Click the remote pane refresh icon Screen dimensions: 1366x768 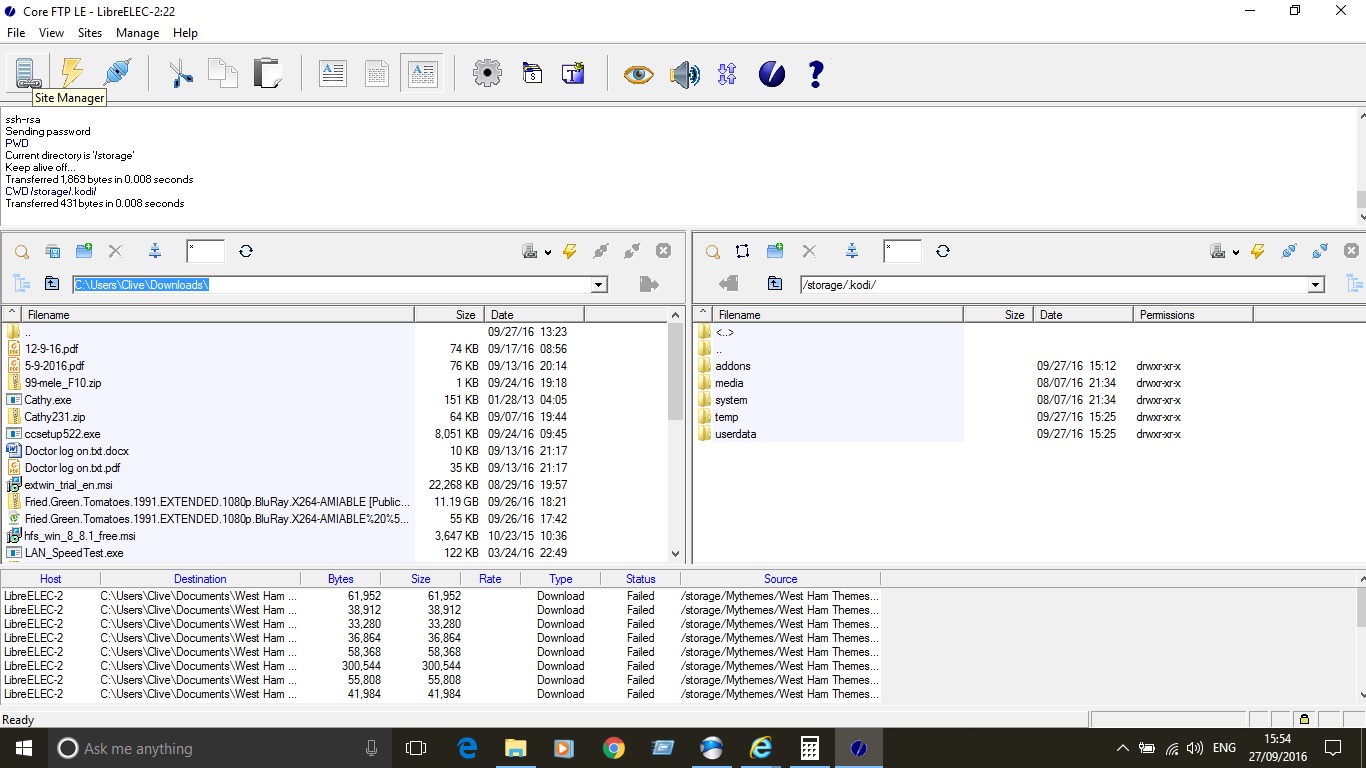(943, 252)
